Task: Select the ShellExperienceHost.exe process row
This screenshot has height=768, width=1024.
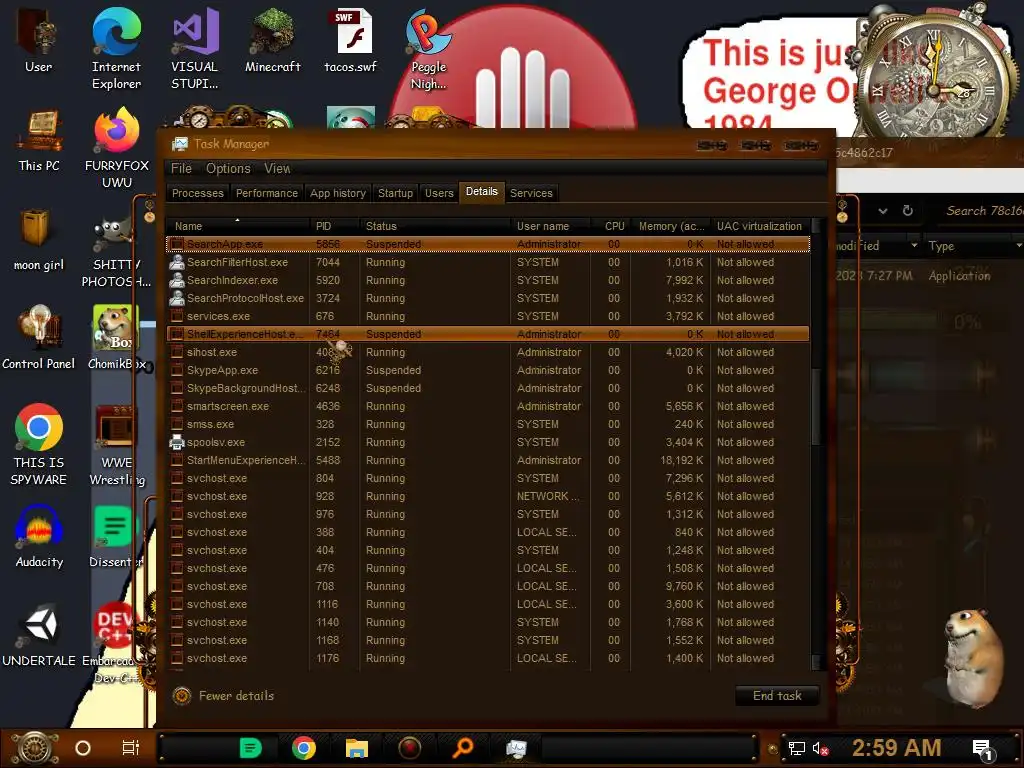Action: [488, 334]
